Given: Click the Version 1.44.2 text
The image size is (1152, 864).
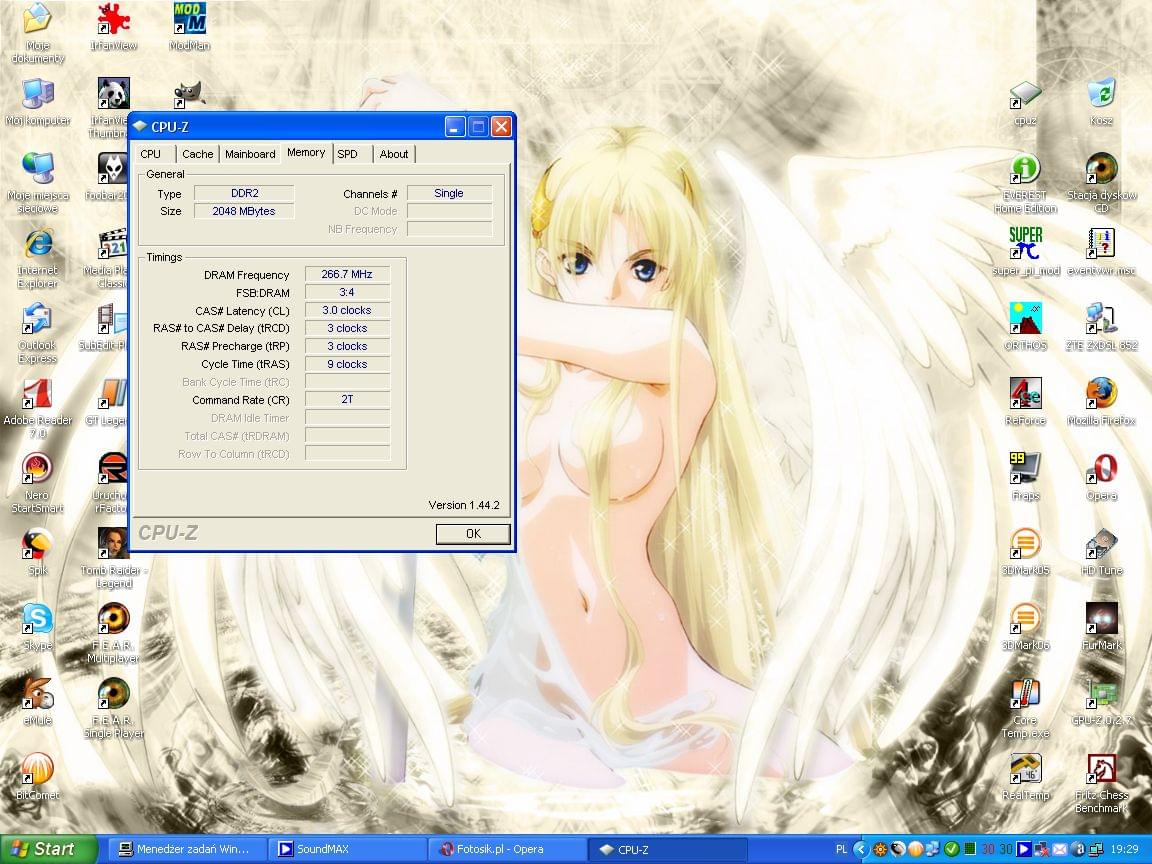Looking at the screenshot, I should pos(464,505).
